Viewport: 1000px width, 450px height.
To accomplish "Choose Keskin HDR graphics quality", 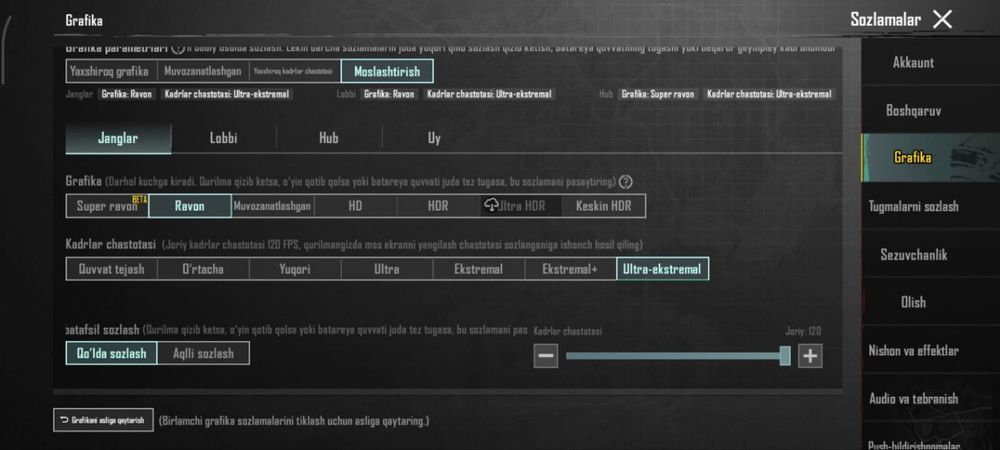I will click(603, 206).
